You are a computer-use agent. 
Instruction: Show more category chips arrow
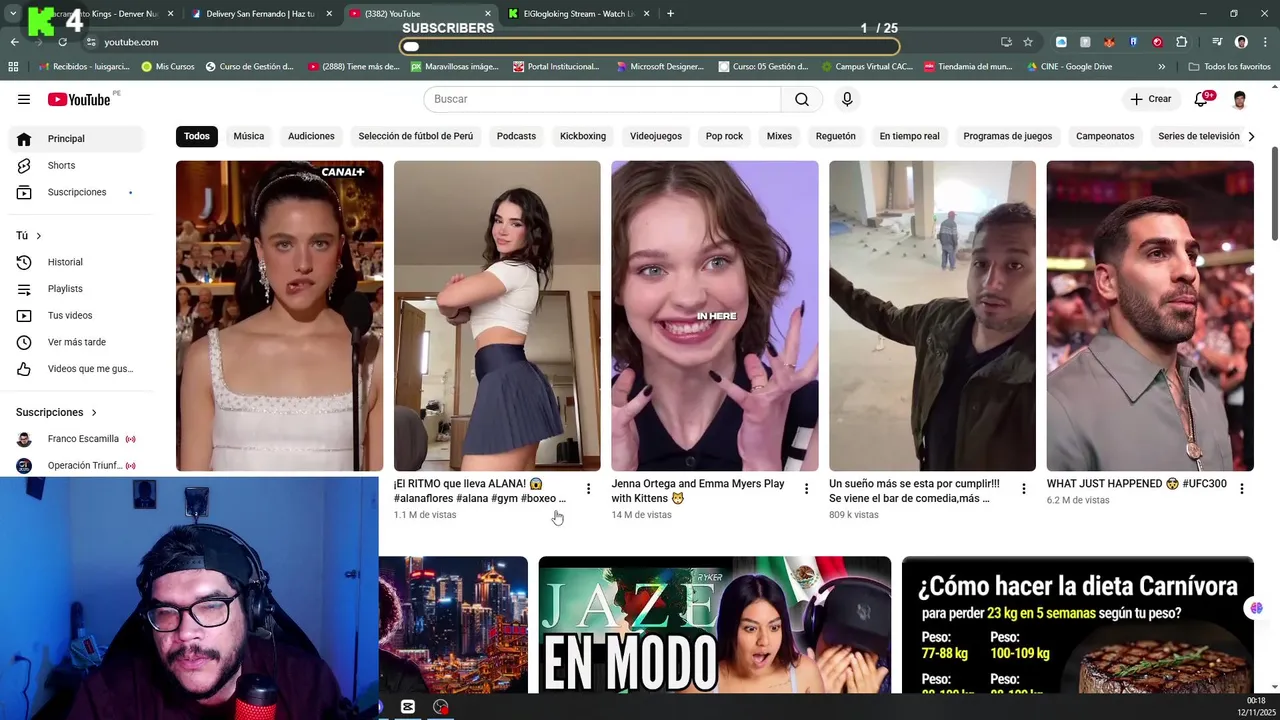[x=1251, y=136]
